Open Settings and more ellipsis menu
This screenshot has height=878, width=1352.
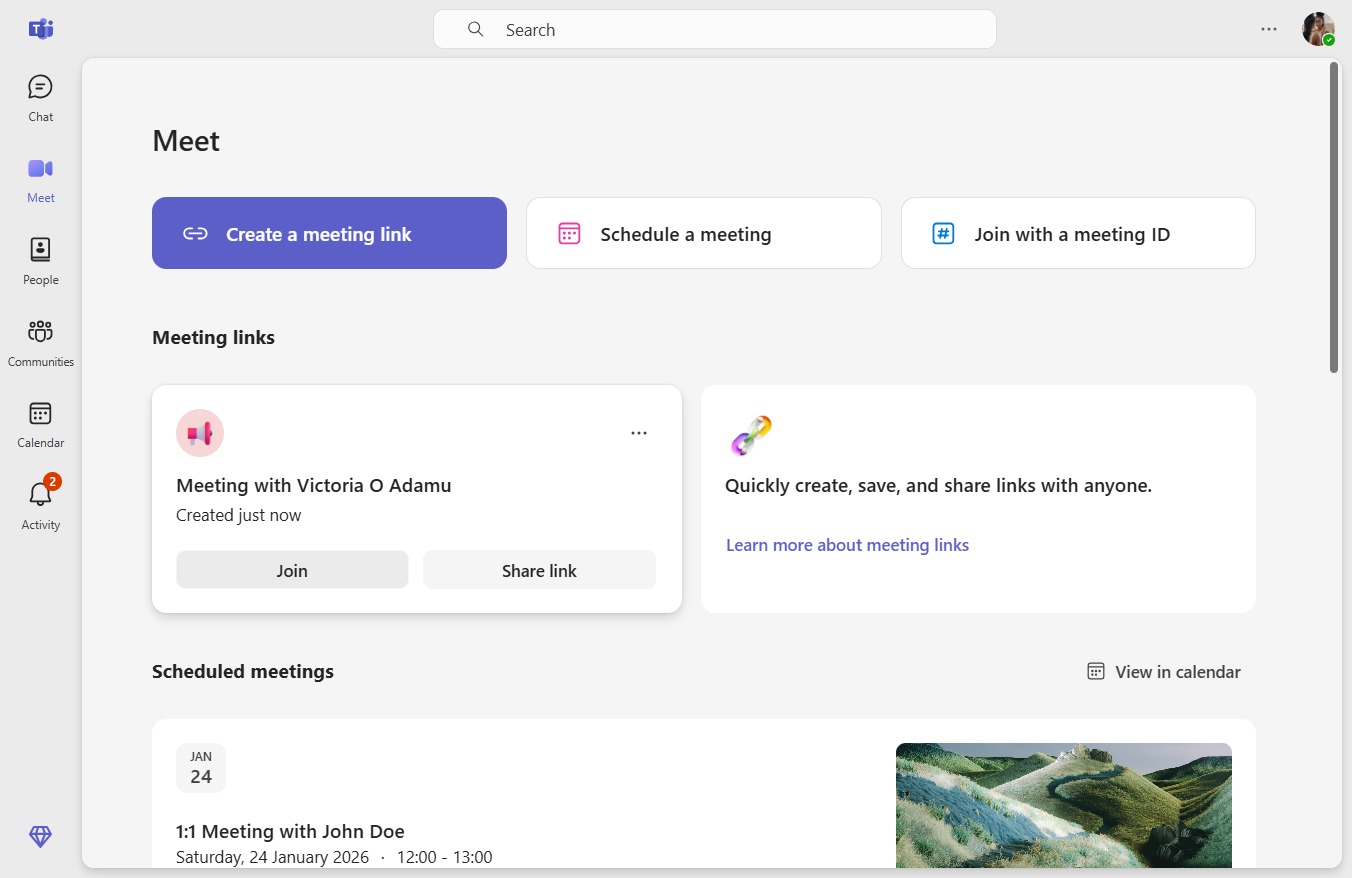[x=1269, y=29]
